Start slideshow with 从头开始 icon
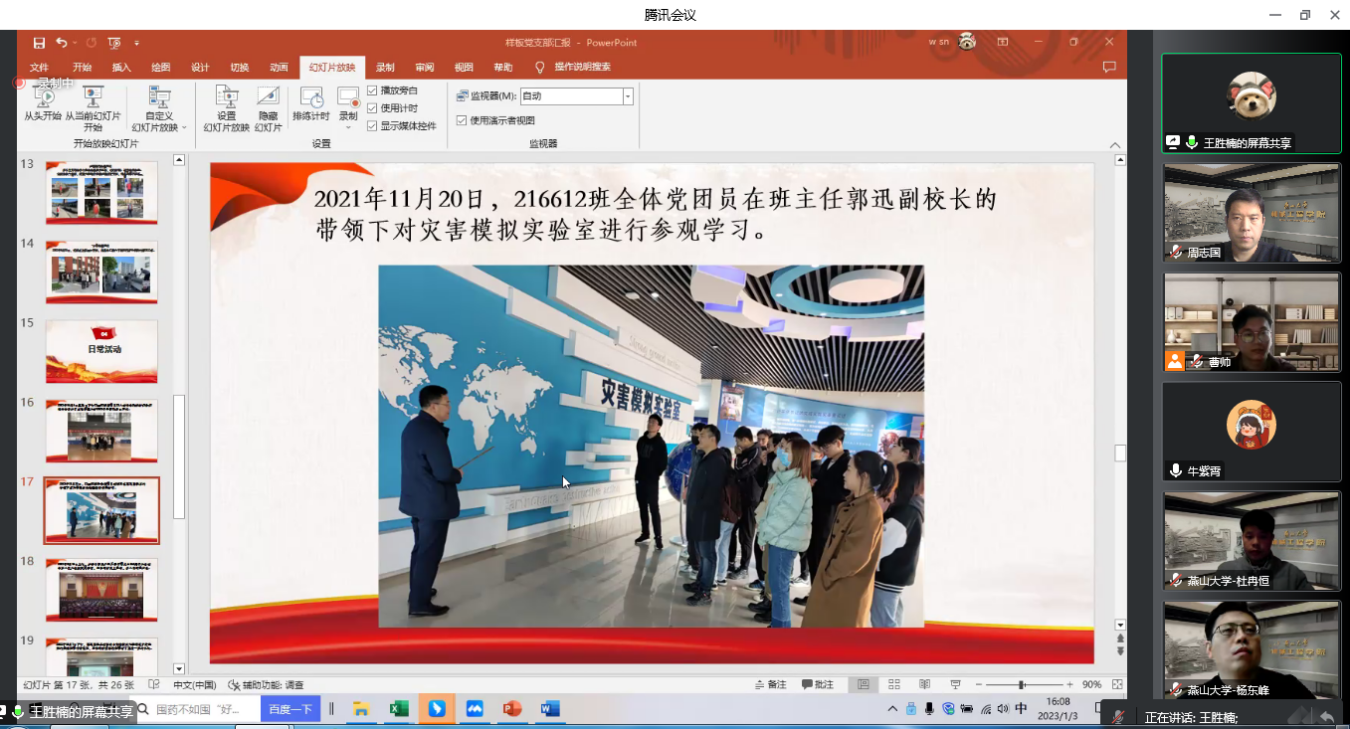This screenshot has height=729, width=1350. pyautogui.click(x=43, y=98)
